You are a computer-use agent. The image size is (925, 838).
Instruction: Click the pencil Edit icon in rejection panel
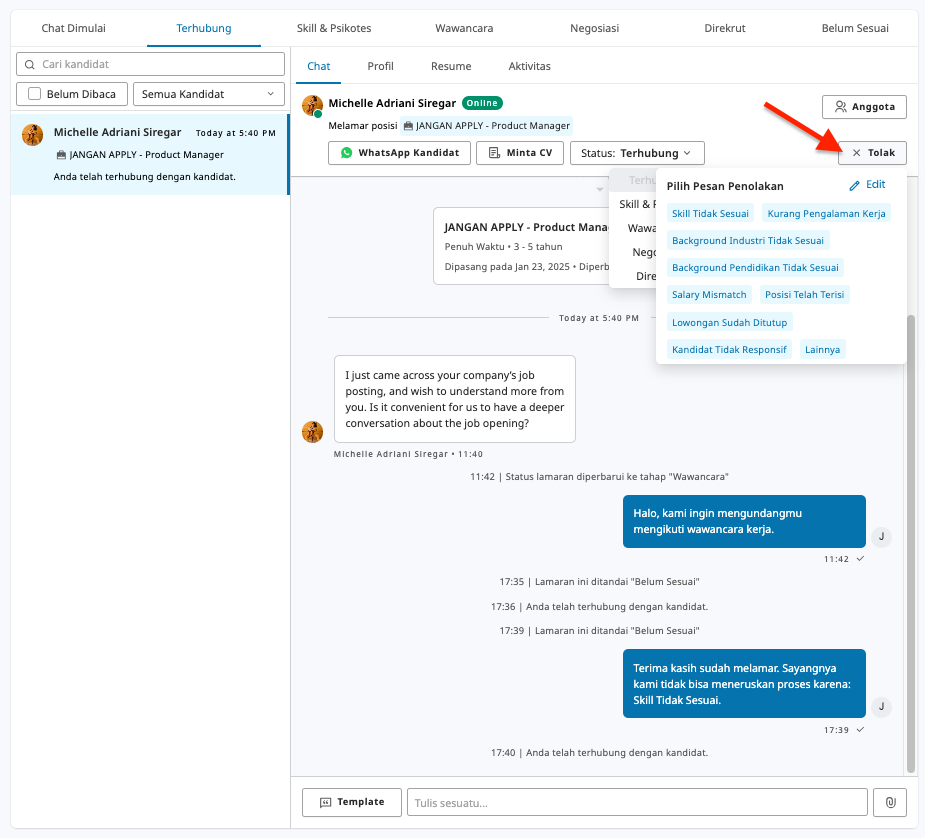click(854, 185)
